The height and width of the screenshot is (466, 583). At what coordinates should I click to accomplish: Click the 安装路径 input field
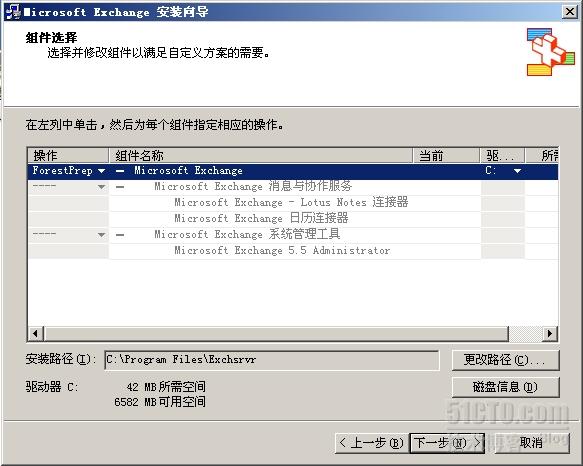click(x=272, y=360)
